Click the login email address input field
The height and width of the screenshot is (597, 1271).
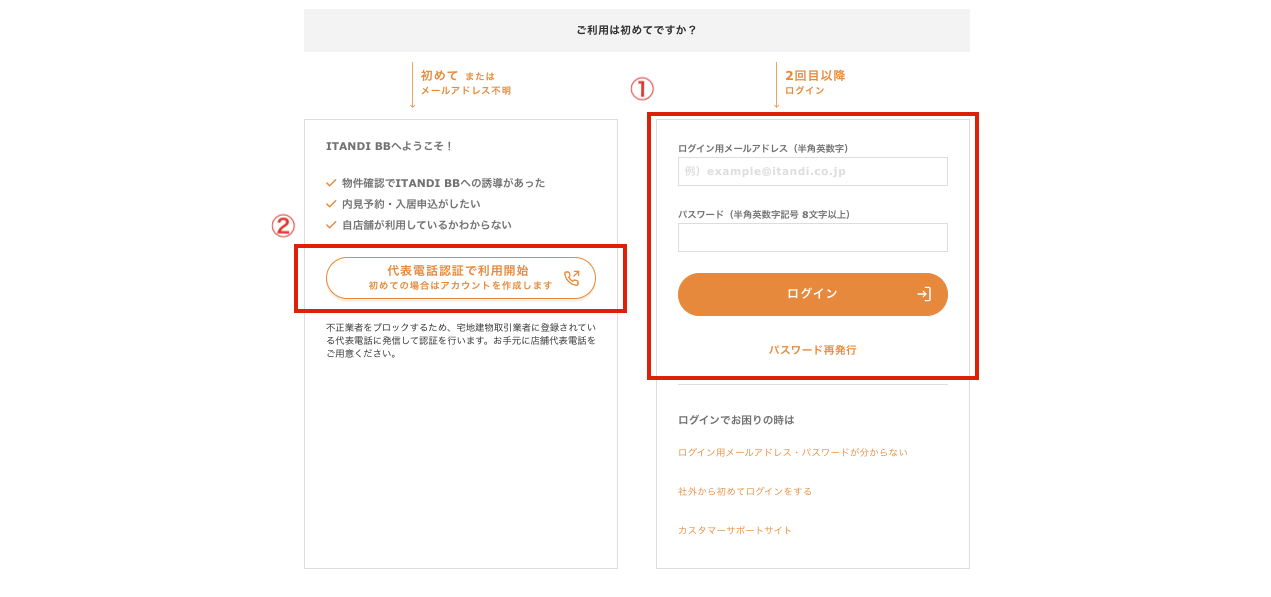[x=812, y=171]
